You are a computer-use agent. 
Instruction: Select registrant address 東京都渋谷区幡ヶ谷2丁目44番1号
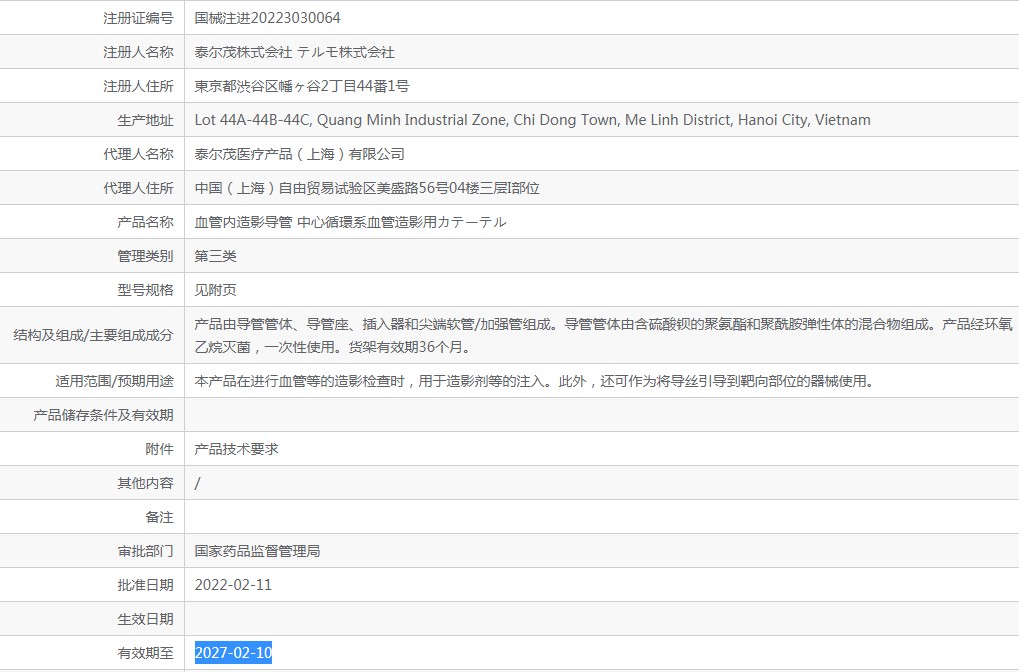tap(302, 86)
